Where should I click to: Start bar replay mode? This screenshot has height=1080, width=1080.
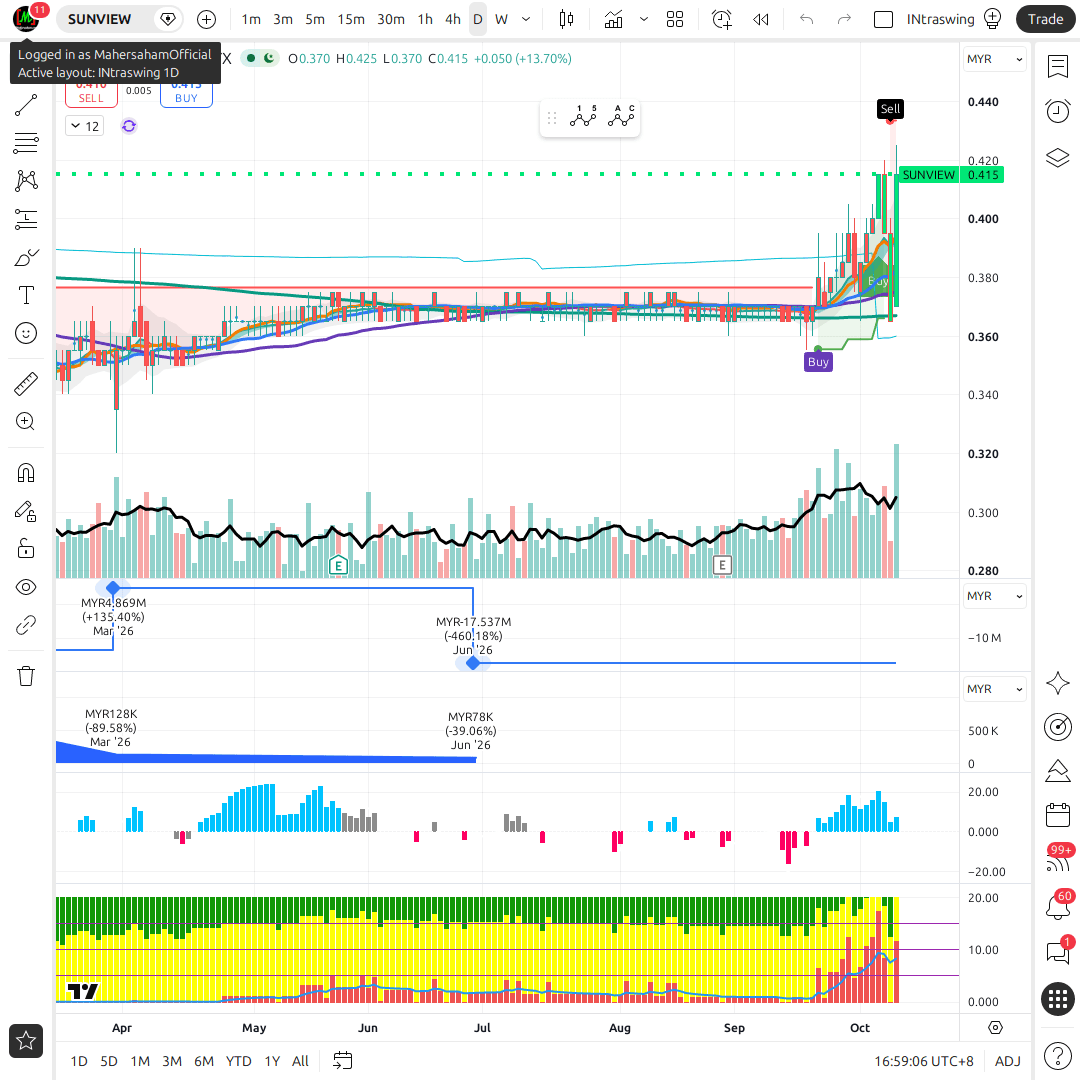click(x=761, y=19)
